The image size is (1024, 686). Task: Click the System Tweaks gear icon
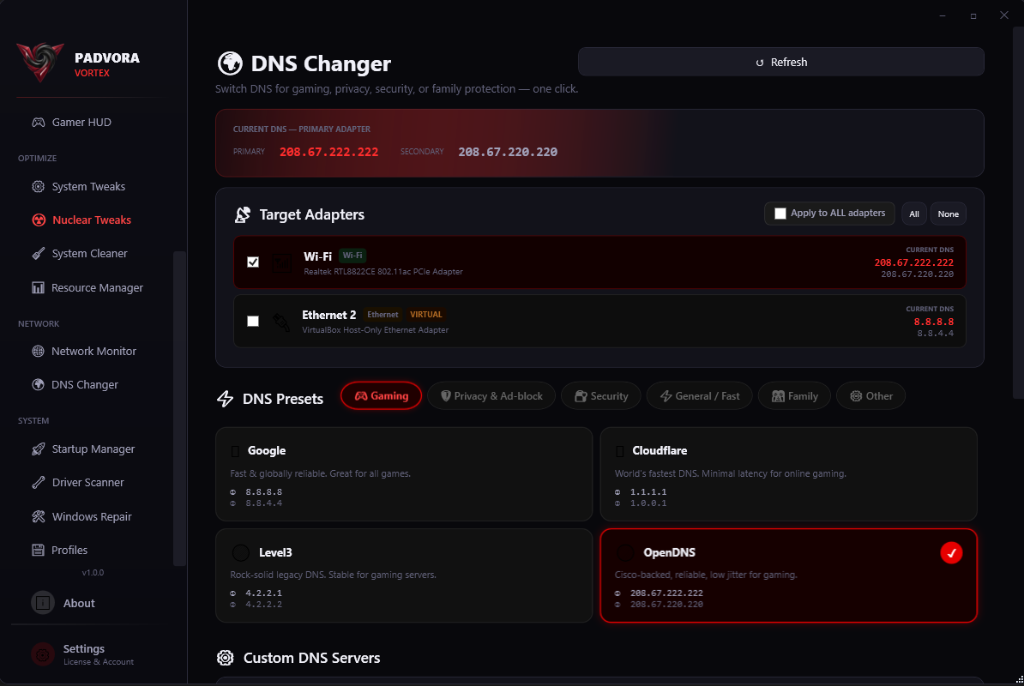pyautogui.click(x=39, y=187)
